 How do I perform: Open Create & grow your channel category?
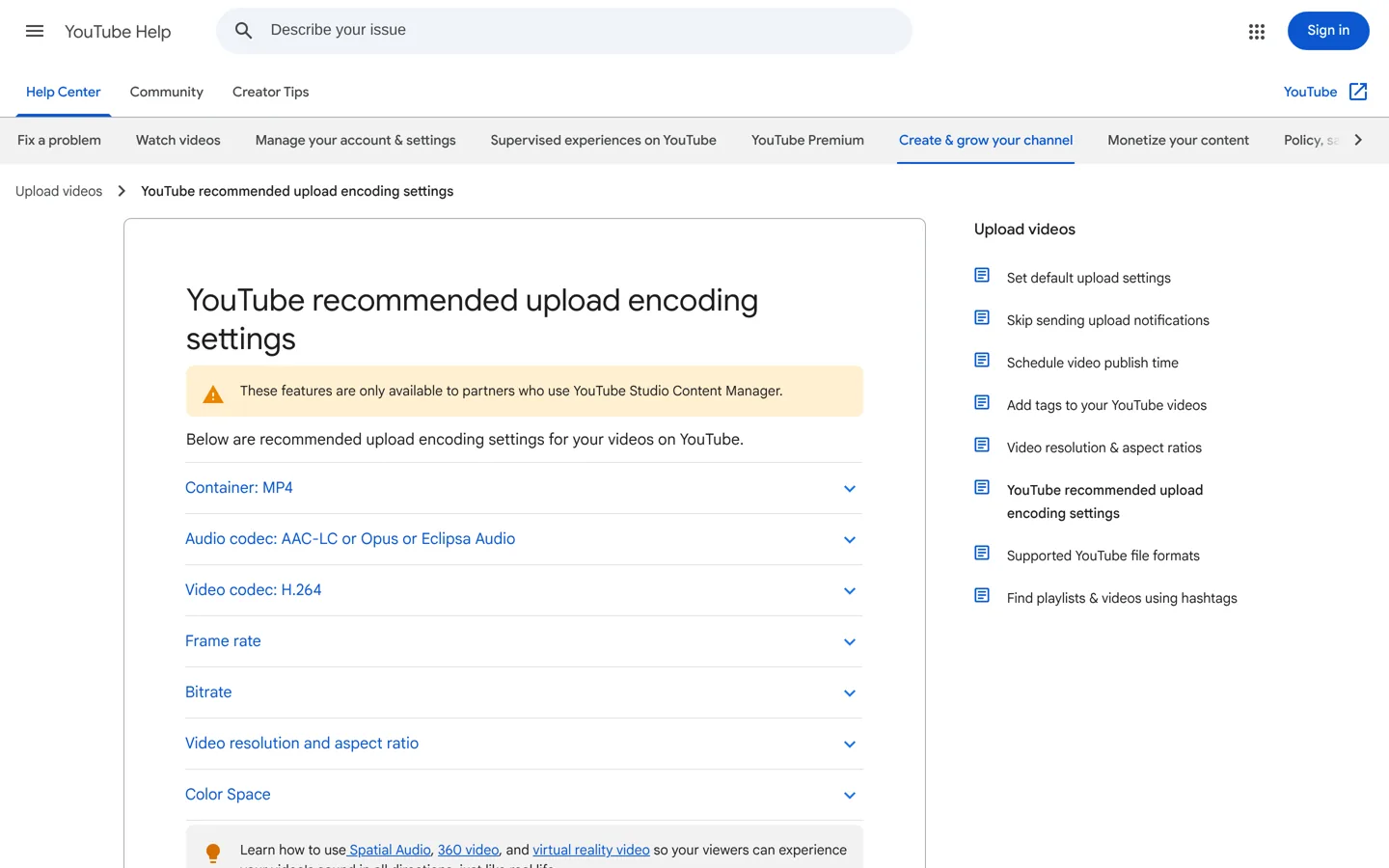[x=986, y=140]
